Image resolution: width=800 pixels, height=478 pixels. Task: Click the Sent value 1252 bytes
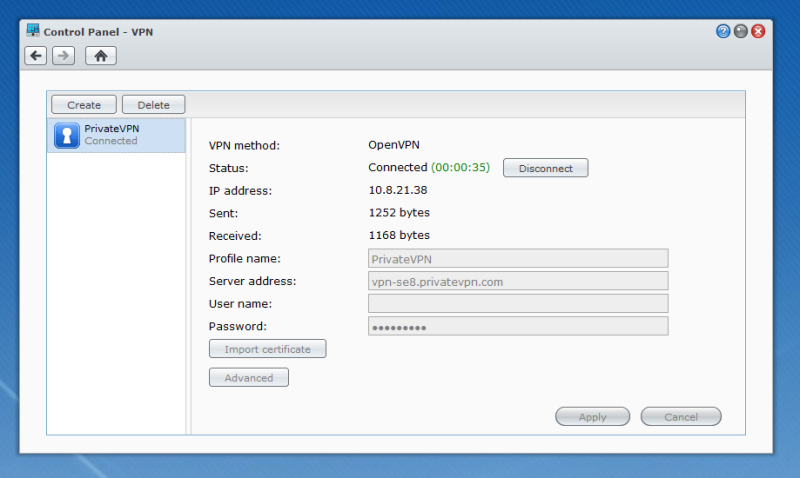(399, 213)
